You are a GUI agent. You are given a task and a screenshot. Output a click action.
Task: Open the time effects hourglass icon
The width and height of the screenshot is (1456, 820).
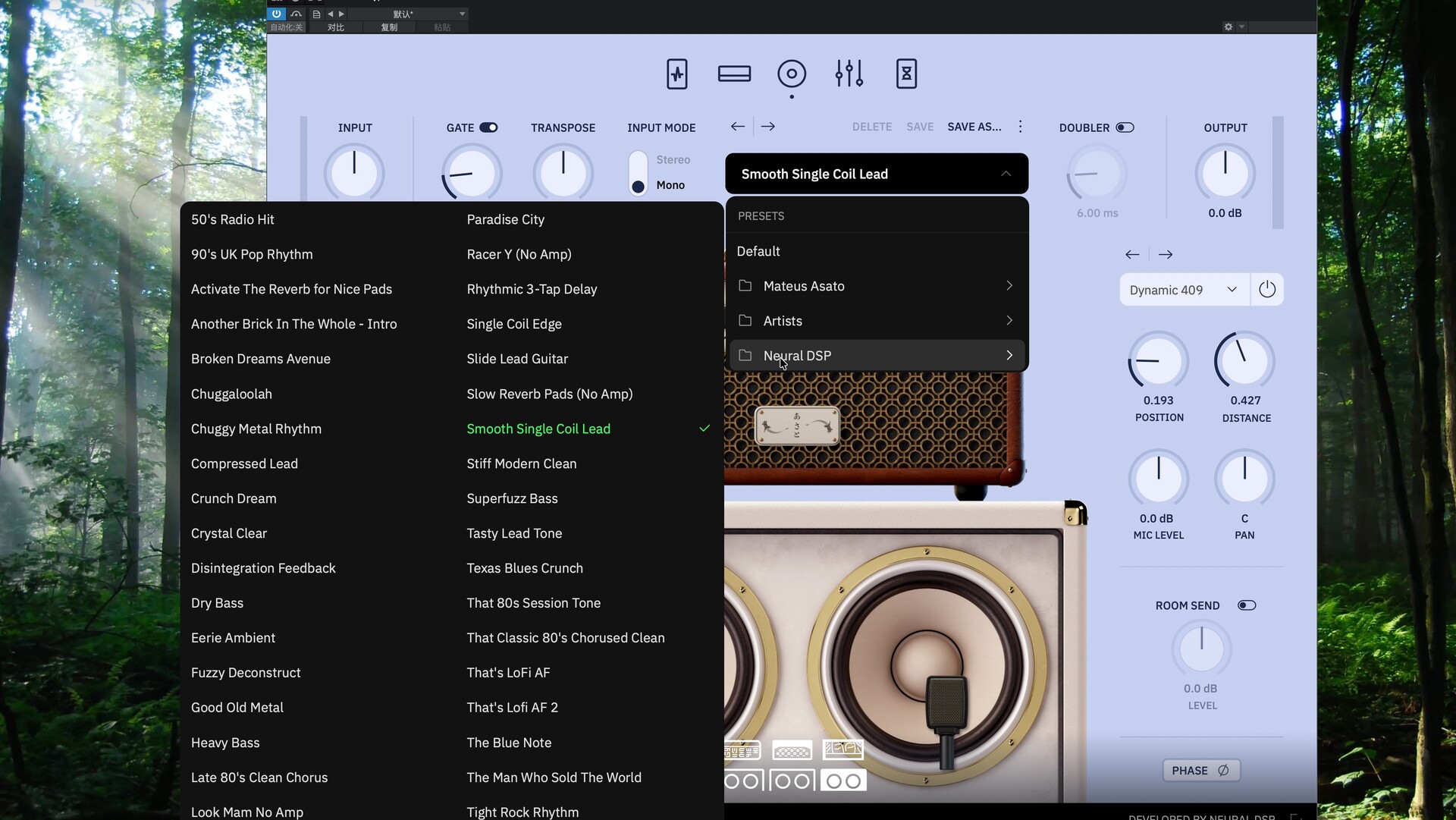point(906,74)
